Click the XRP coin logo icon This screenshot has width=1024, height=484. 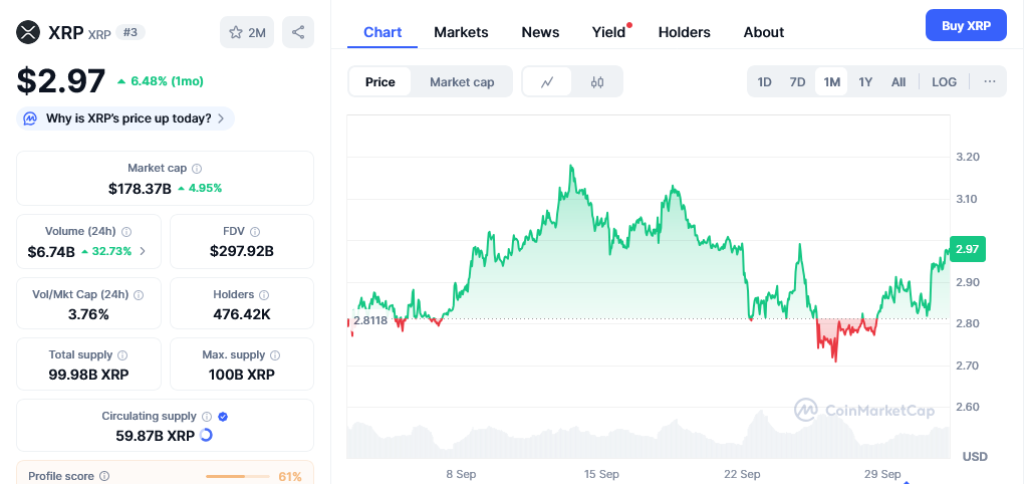(x=28, y=32)
